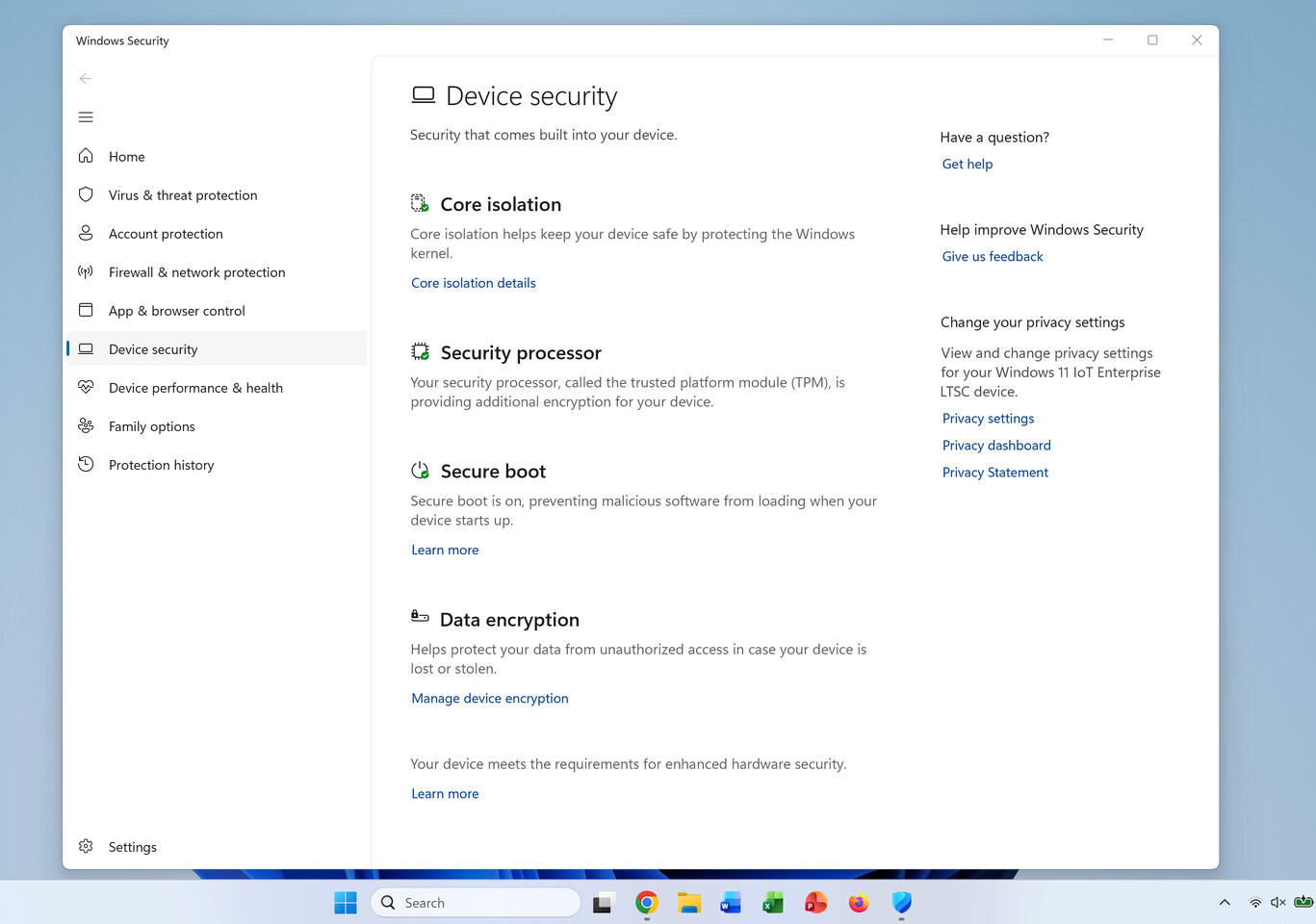Open Settings via the gear icon
This screenshot has width=1316, height=924.
pos(86,846)
